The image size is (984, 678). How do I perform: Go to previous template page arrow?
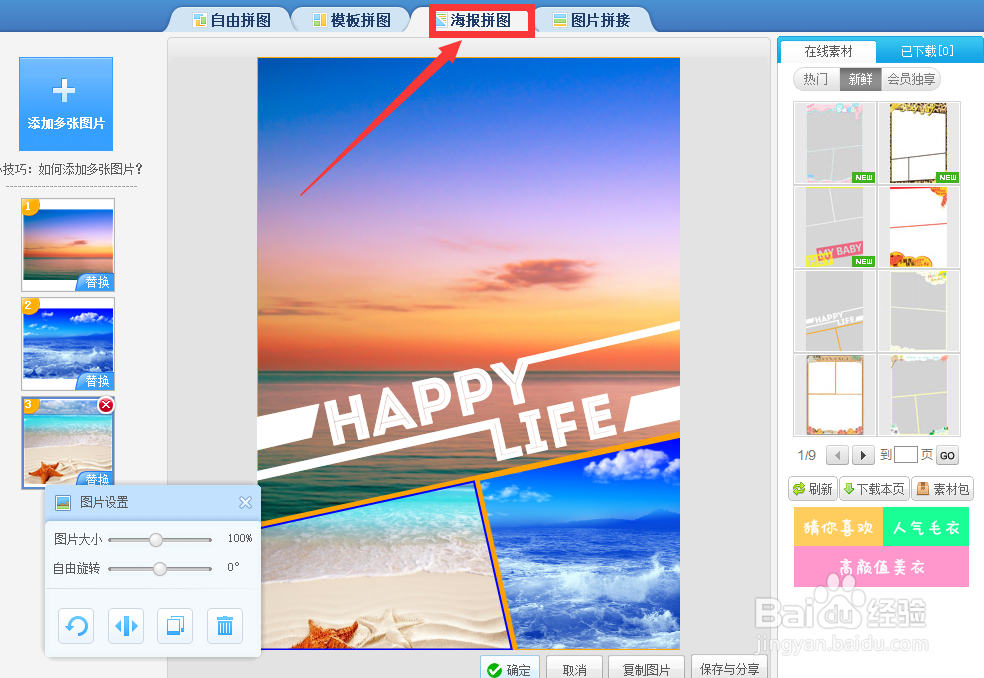tap(837, 455)
